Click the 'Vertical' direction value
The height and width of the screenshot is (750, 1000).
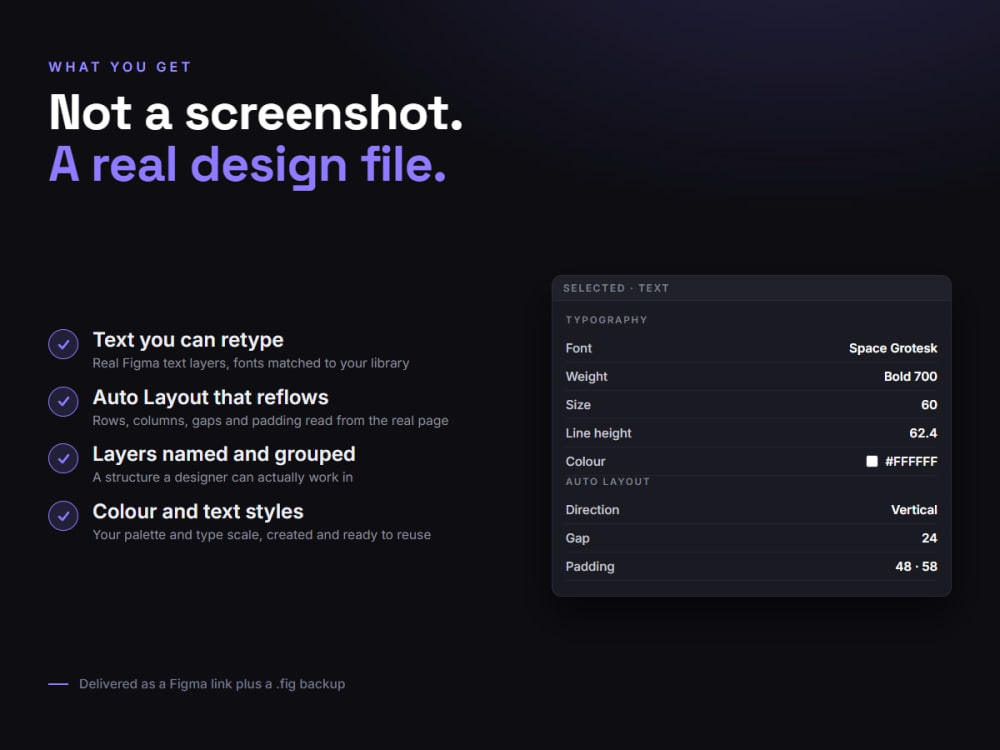click(914, 510)
